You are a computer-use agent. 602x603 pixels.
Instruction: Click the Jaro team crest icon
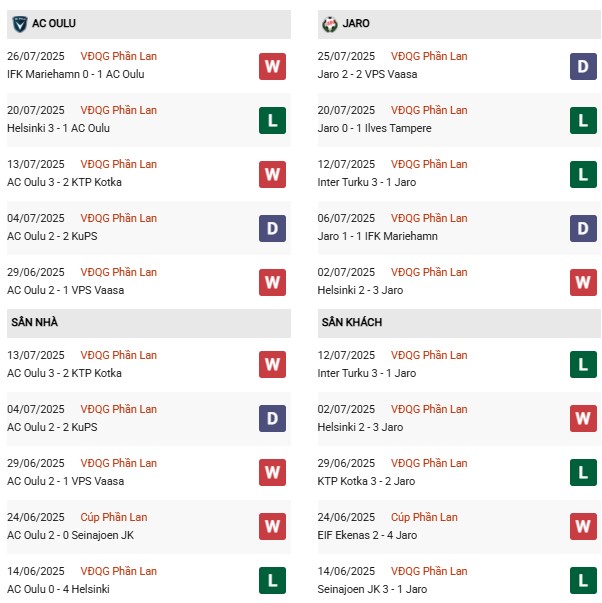330,23
